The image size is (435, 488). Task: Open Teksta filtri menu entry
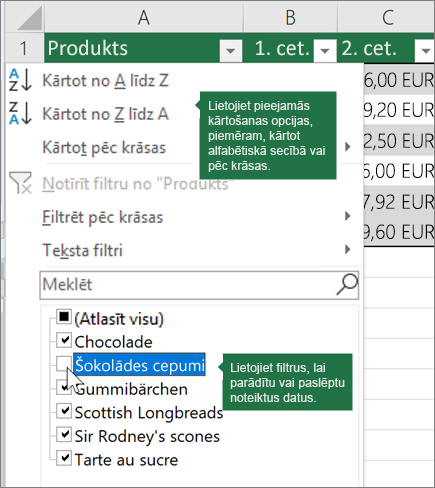[82, 250]
